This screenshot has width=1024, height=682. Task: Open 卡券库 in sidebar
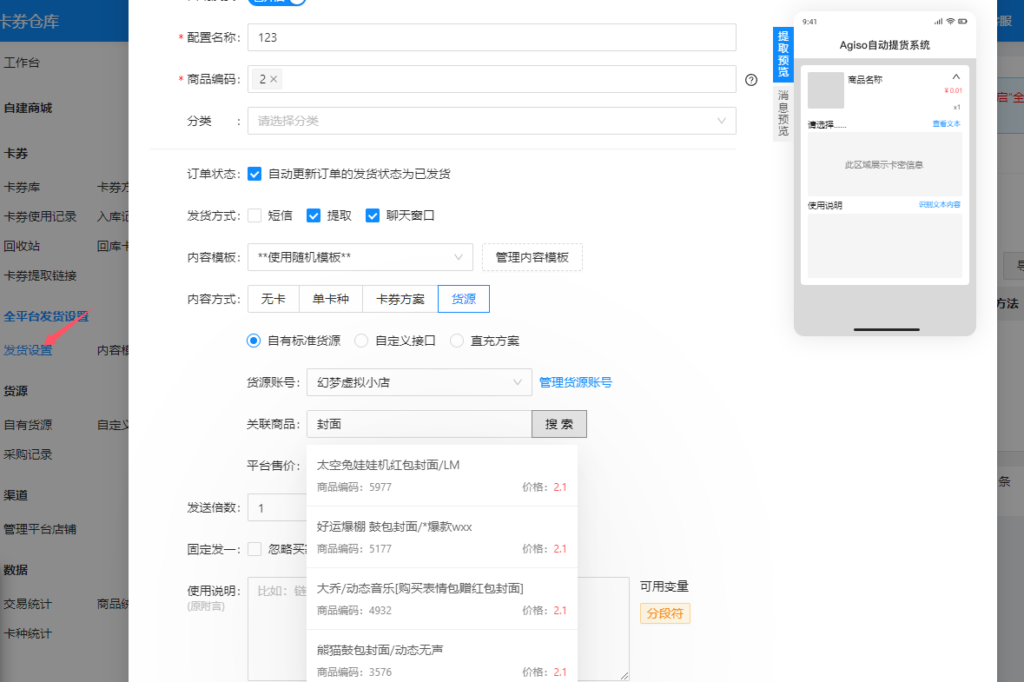[x=22, y=187]
